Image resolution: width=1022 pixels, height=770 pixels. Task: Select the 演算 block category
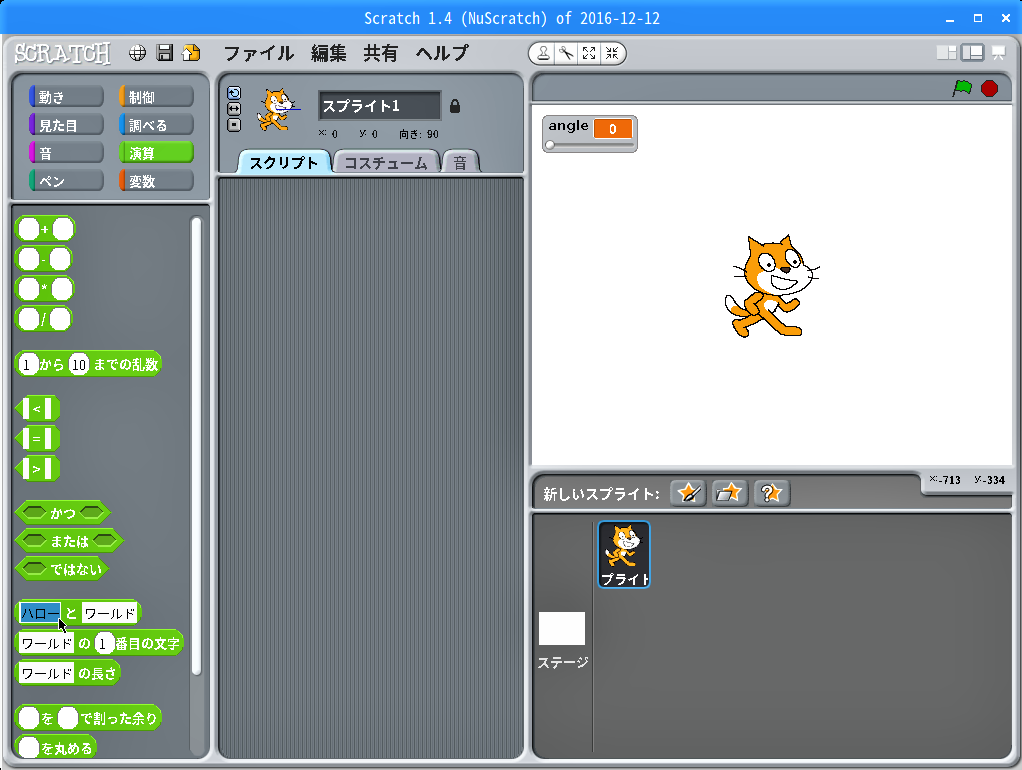pyautogui.click(x=156, y=153)
